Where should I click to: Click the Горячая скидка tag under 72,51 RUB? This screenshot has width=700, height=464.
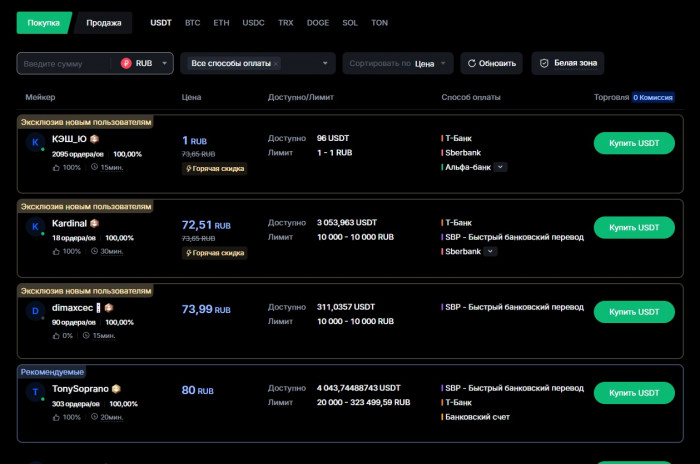(x=215, y=253)
